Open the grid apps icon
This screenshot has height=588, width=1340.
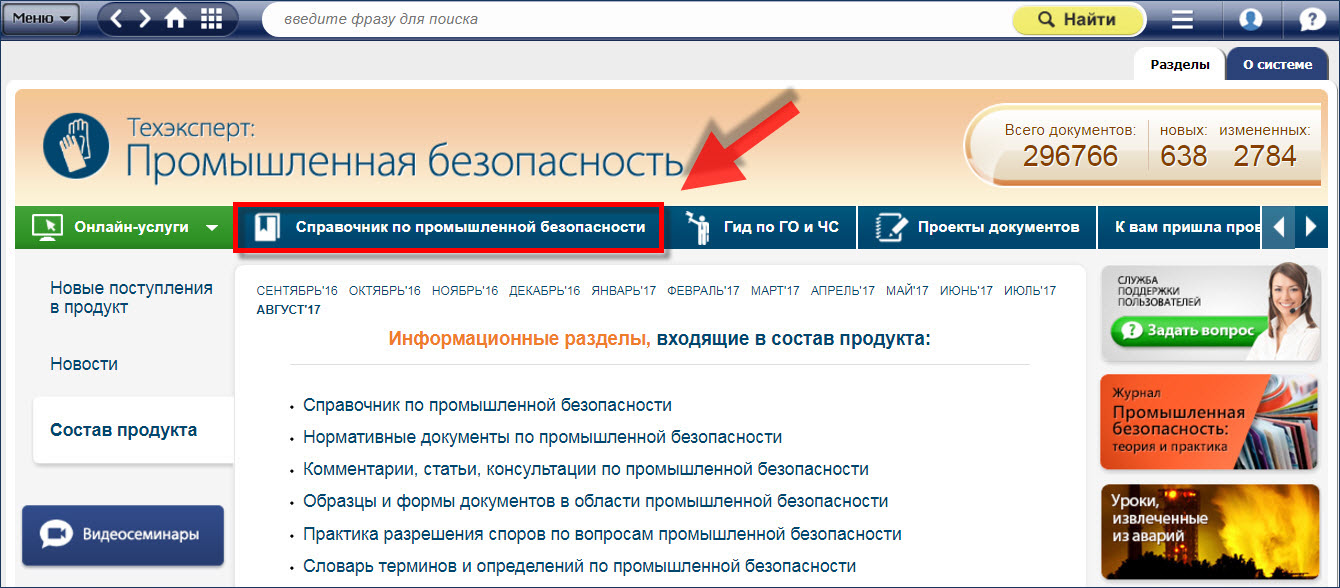211,19
